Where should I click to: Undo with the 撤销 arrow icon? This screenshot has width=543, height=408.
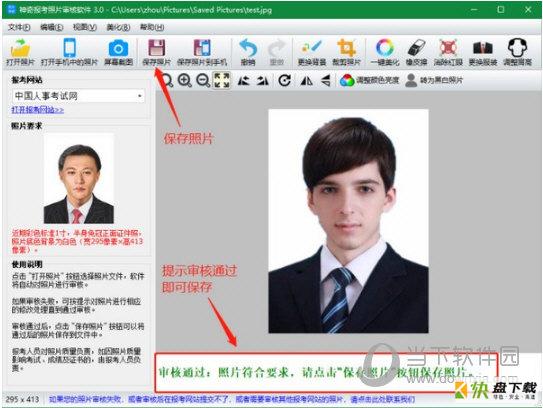[248, 48]
